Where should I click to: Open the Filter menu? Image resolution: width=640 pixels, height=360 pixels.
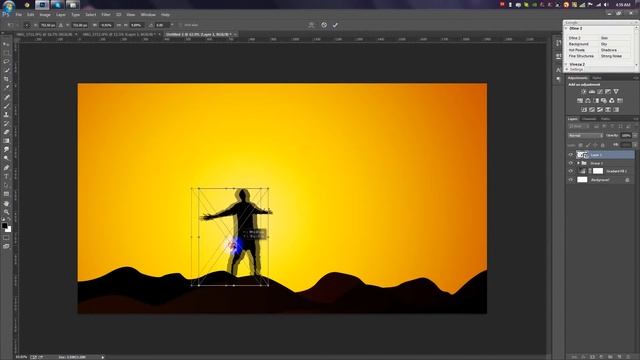[106, 15]
